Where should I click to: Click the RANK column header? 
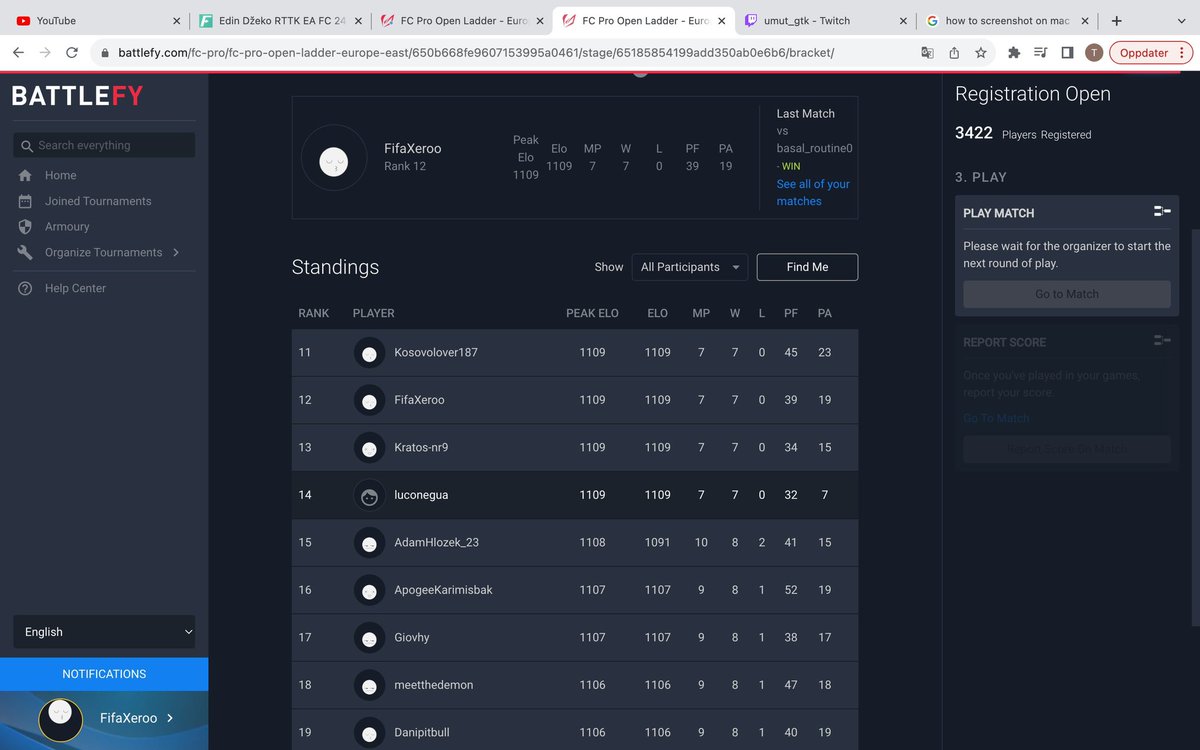pos(314,313)
